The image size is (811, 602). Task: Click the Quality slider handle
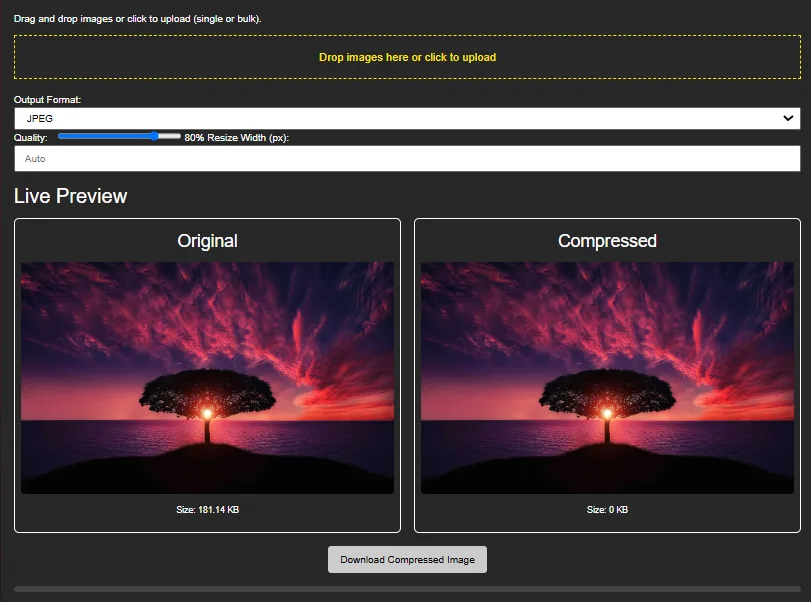point(154,136)
